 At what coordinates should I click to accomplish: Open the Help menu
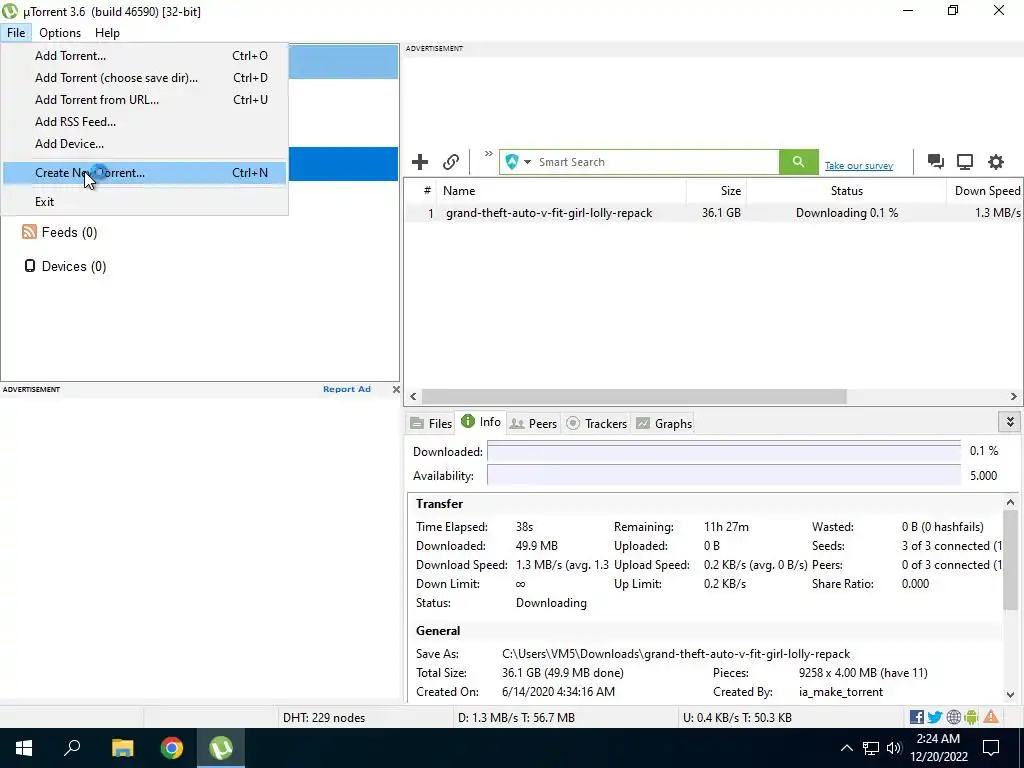point(107,33)
